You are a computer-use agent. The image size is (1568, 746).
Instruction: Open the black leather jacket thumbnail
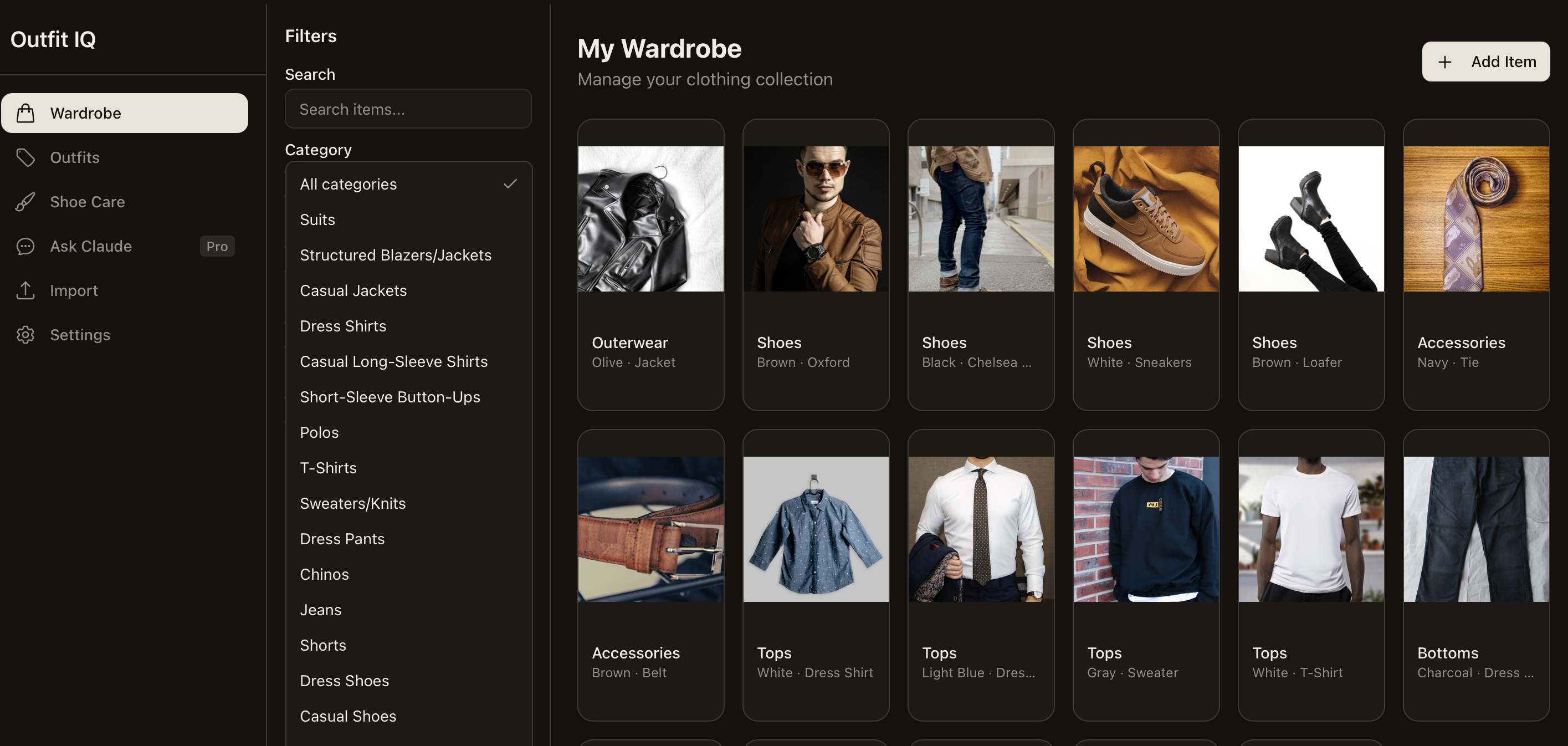(x=650, y=218)
